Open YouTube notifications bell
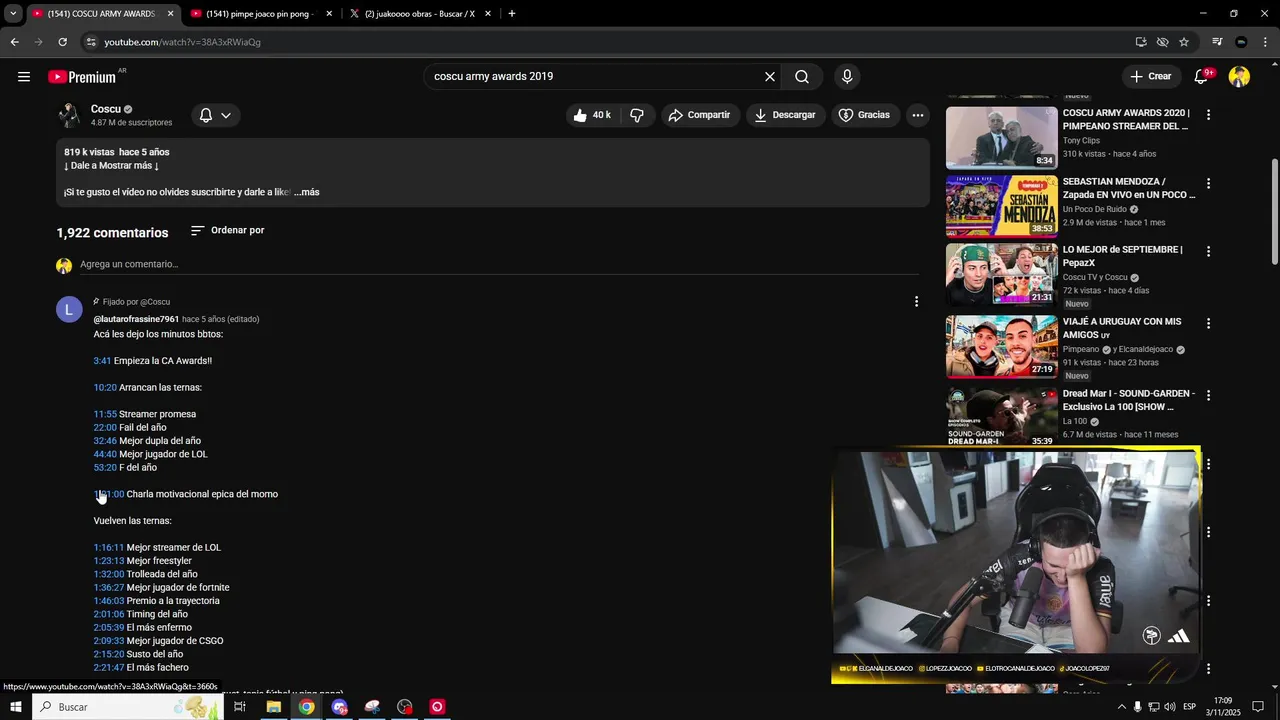 1202,77
